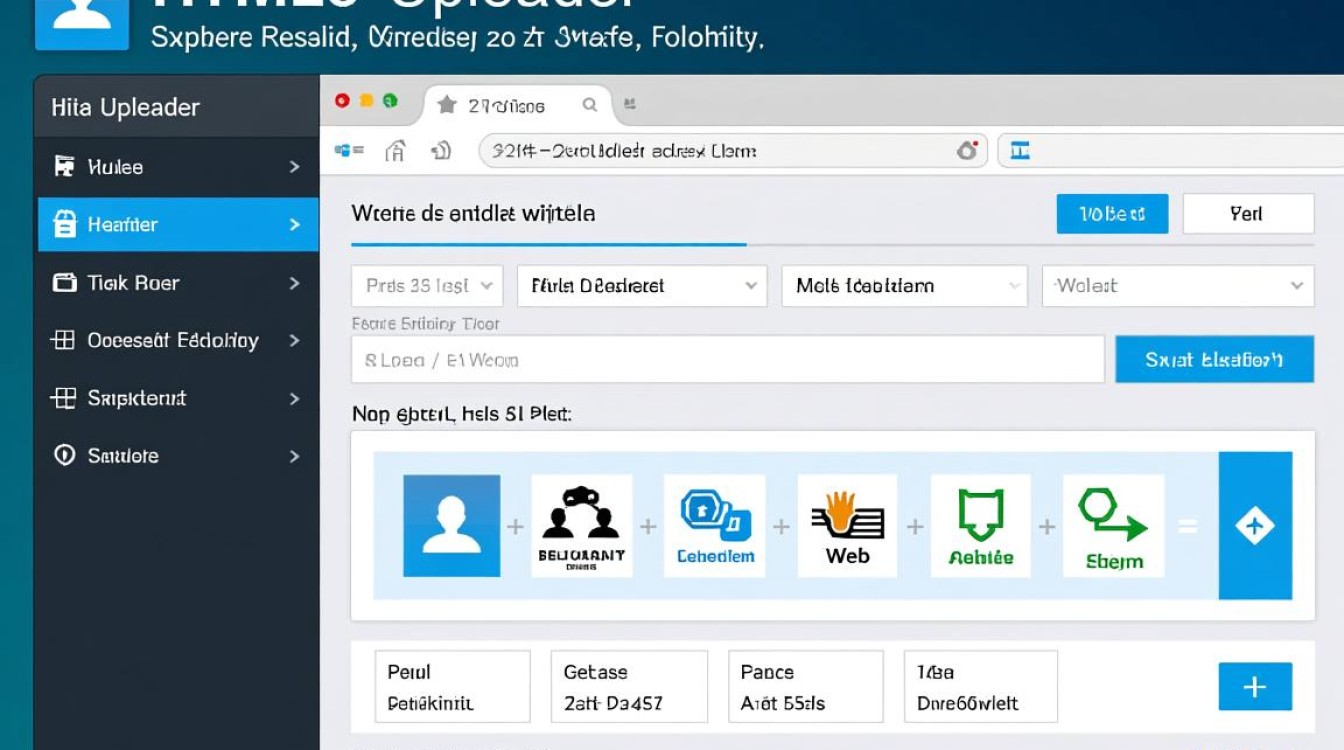Screen dimensions: 1344x750
Task: Click the two-person group icon tile
Action: click(582, 526)
